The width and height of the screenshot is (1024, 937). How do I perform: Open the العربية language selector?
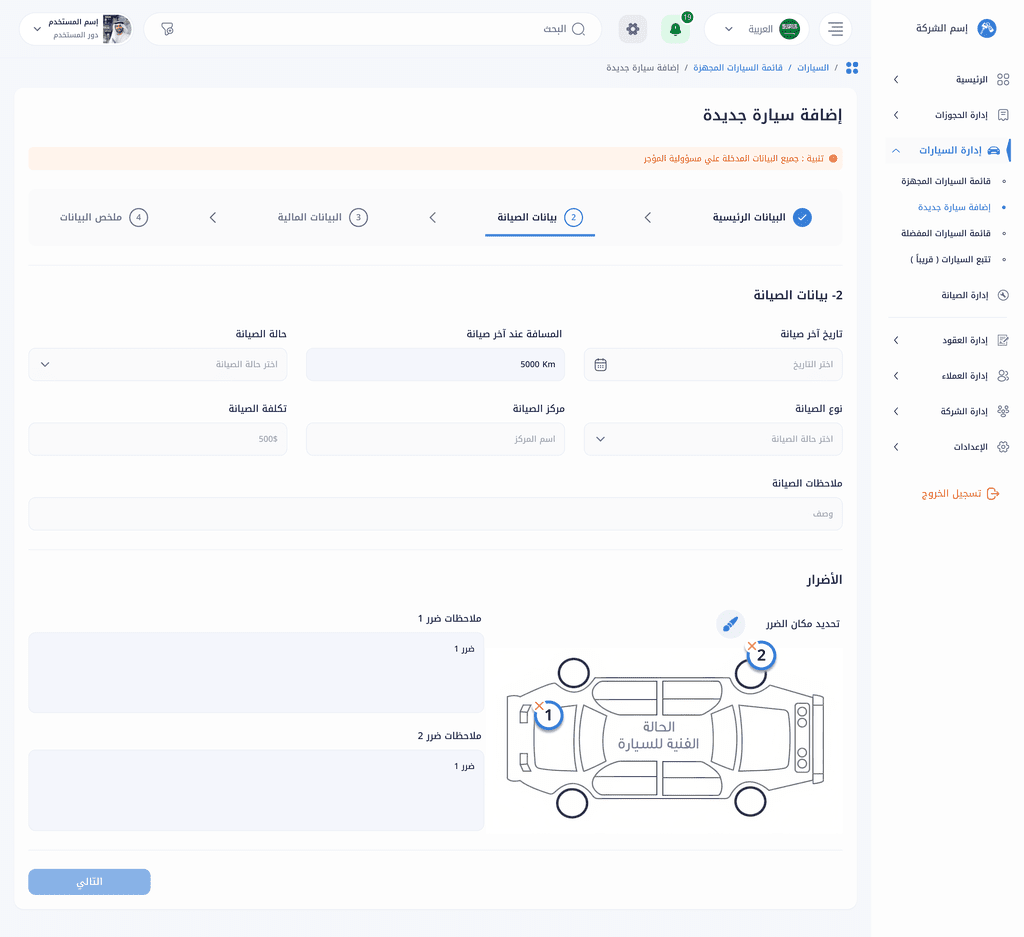click(757, 30)
